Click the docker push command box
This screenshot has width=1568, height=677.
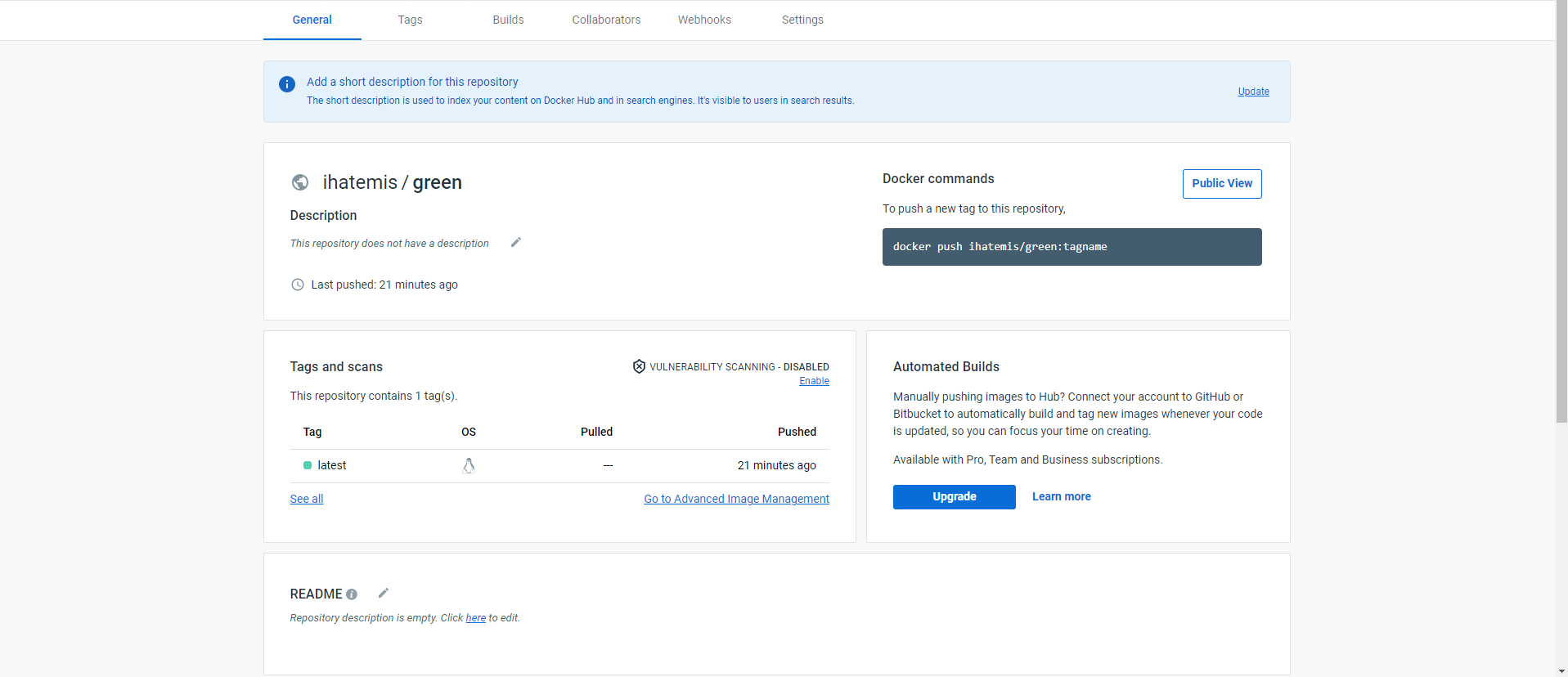point(1072,247)
